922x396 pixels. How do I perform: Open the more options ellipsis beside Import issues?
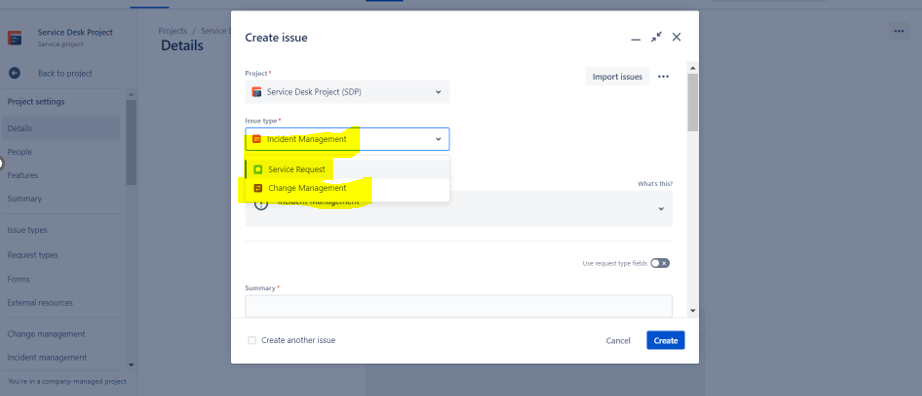click(x=663, y=76)
